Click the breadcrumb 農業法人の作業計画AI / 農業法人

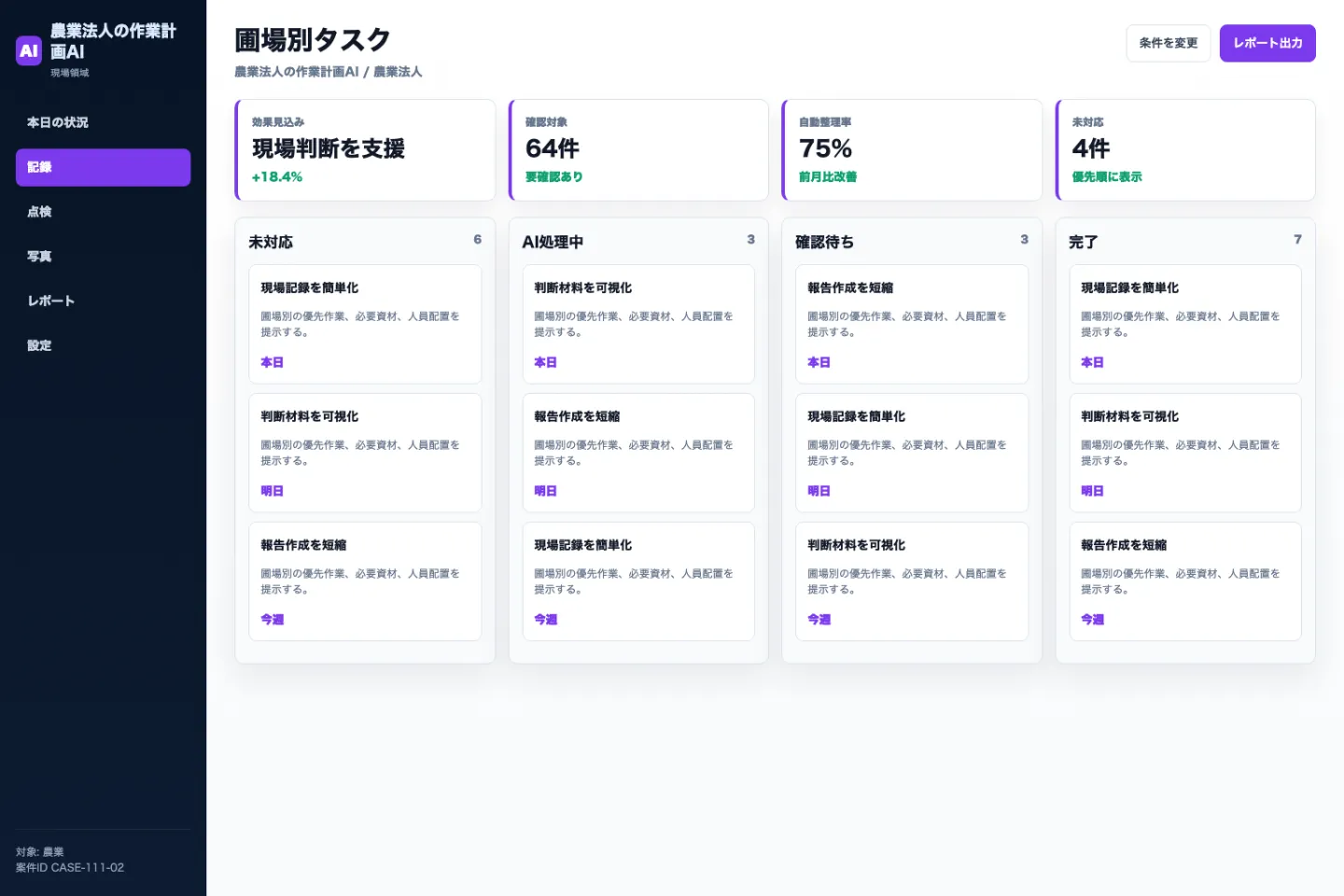click(x=328, y=72)
